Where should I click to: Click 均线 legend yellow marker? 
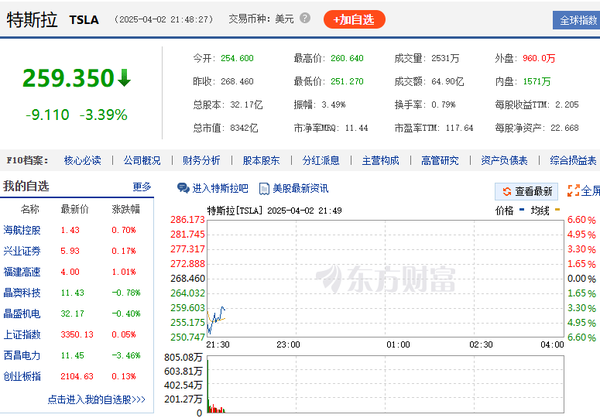(557, 209)
